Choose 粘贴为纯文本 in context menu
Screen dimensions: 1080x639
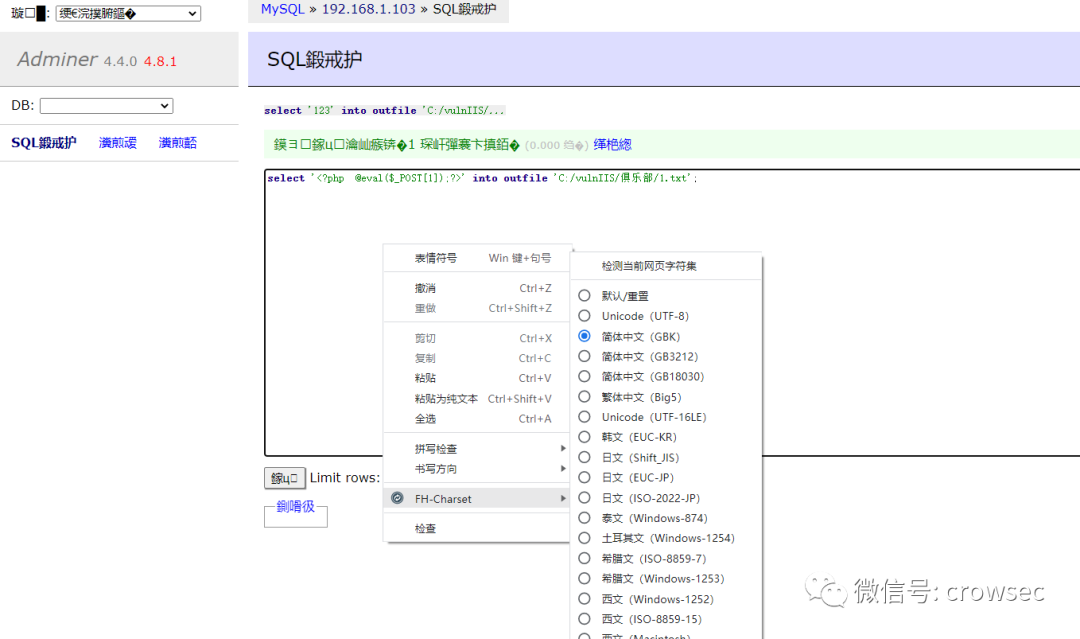coord(477,399)
